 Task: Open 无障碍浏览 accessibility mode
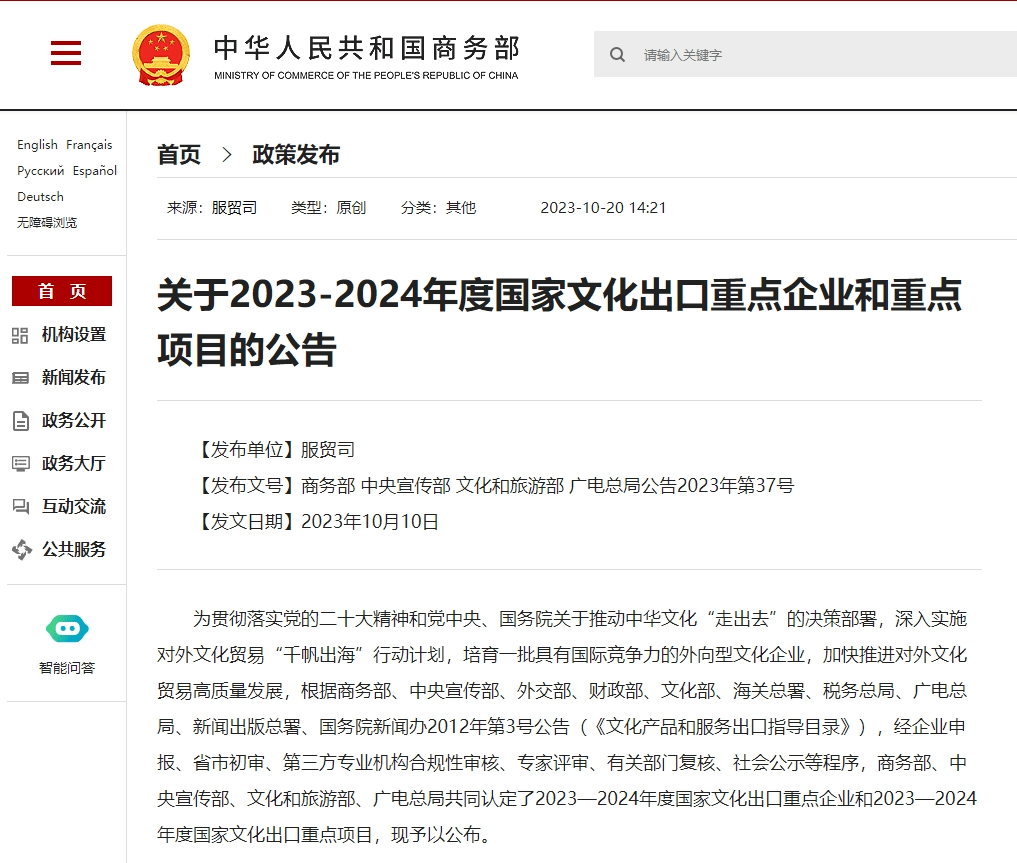[x=47, y=222]
